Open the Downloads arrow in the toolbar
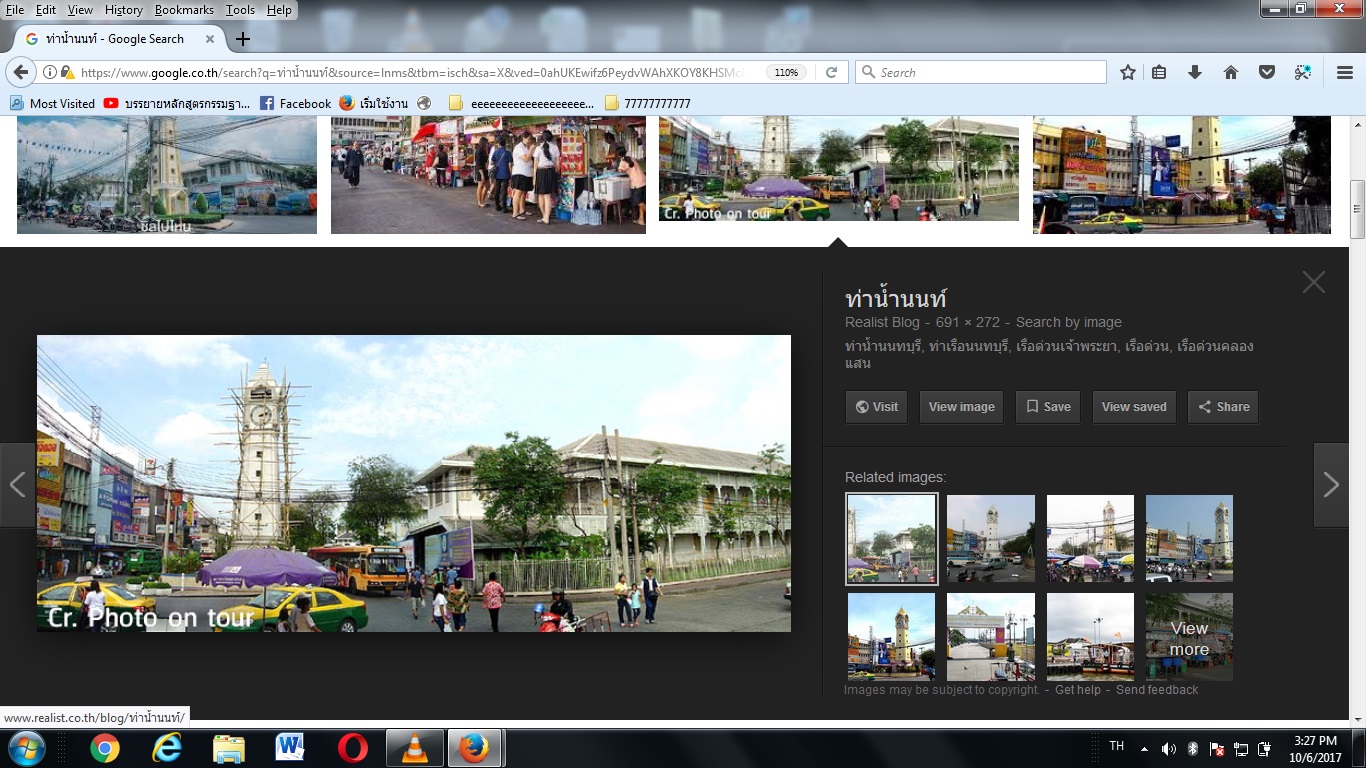Image resolution: width=1366 pixels, height=768 pixels. (x=1195, y=72)
